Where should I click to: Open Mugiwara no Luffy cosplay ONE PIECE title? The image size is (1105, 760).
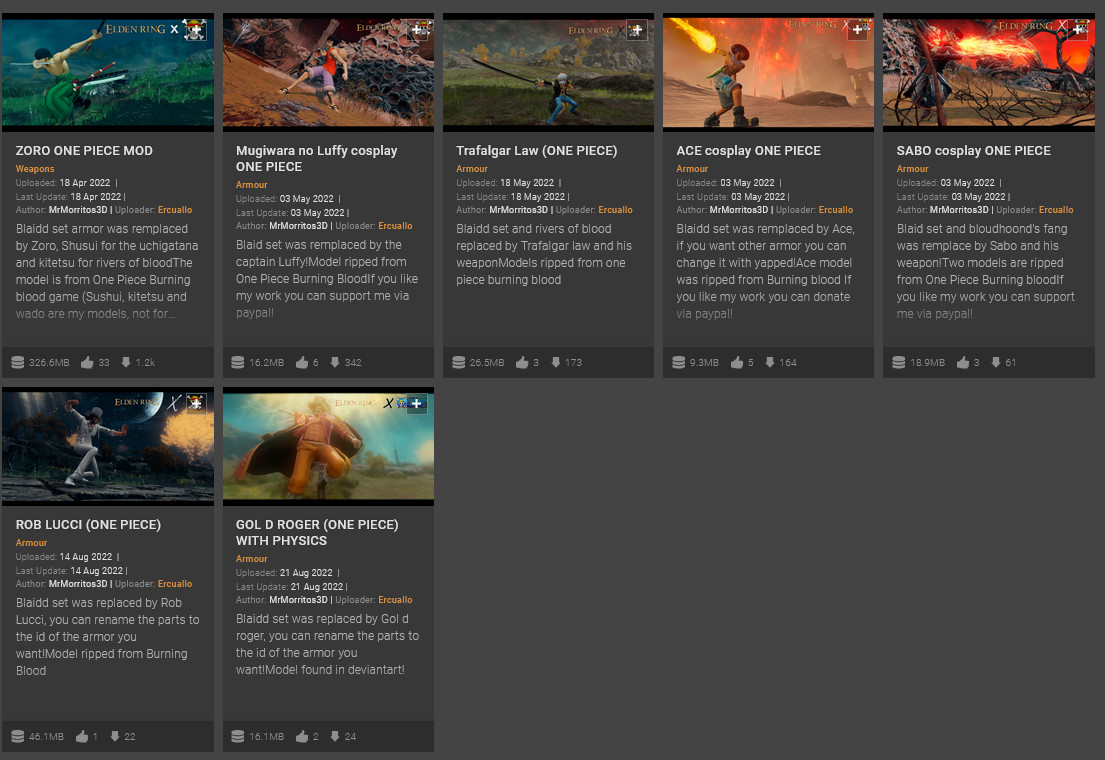pos(316,159)
